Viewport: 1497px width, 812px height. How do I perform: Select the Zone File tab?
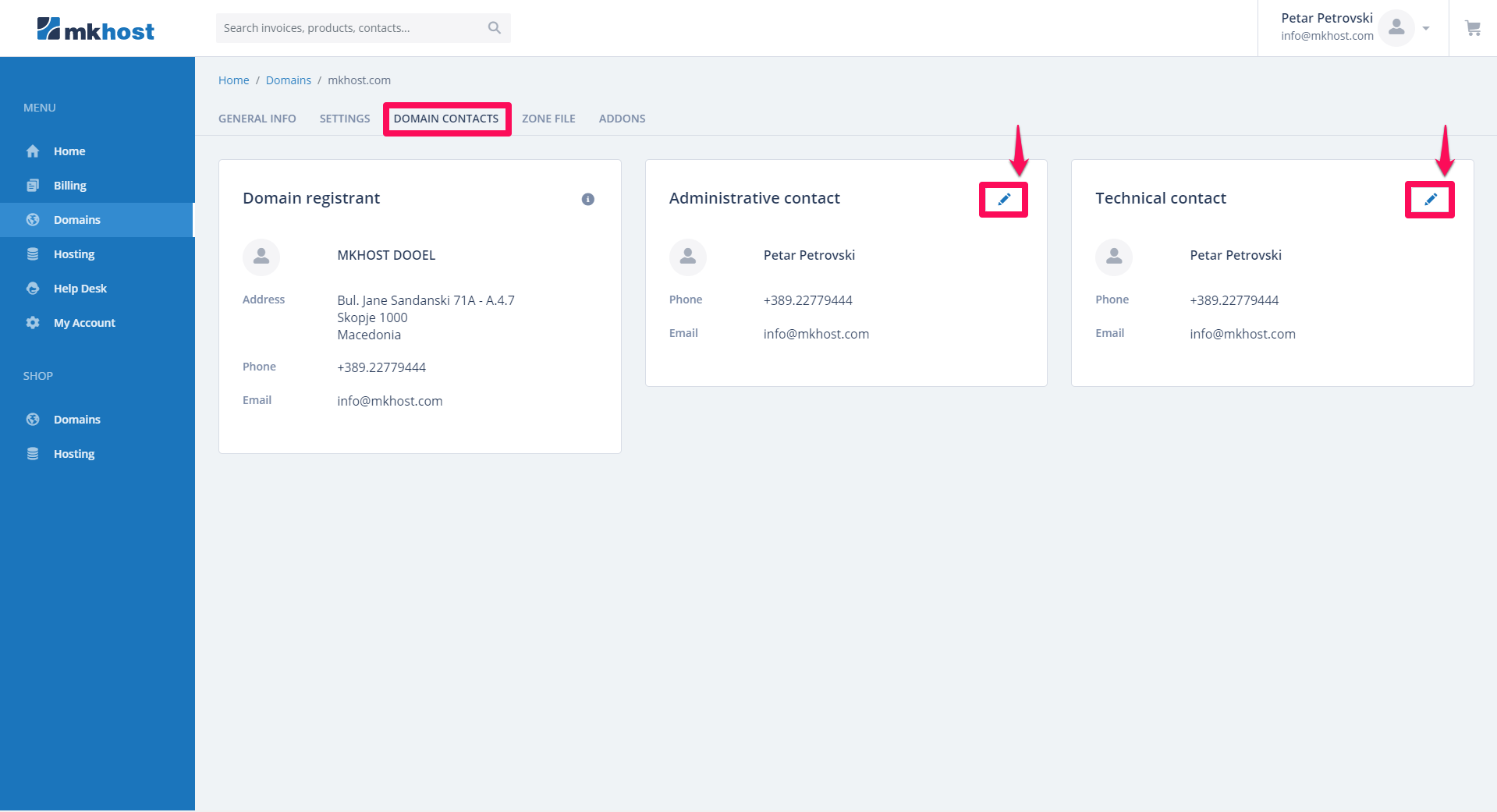pos(548,119)
